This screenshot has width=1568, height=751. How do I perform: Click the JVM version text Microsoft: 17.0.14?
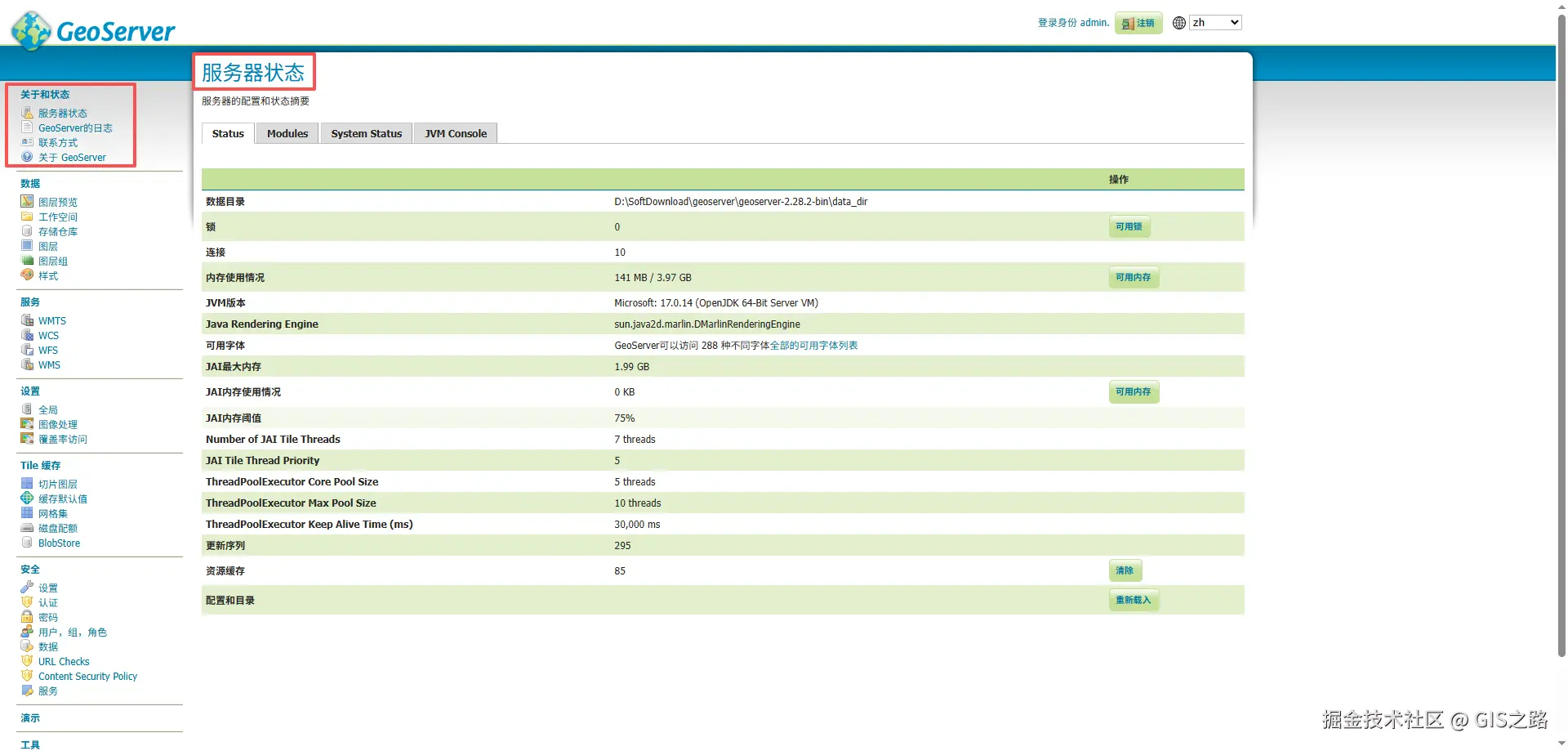[716, 303]
